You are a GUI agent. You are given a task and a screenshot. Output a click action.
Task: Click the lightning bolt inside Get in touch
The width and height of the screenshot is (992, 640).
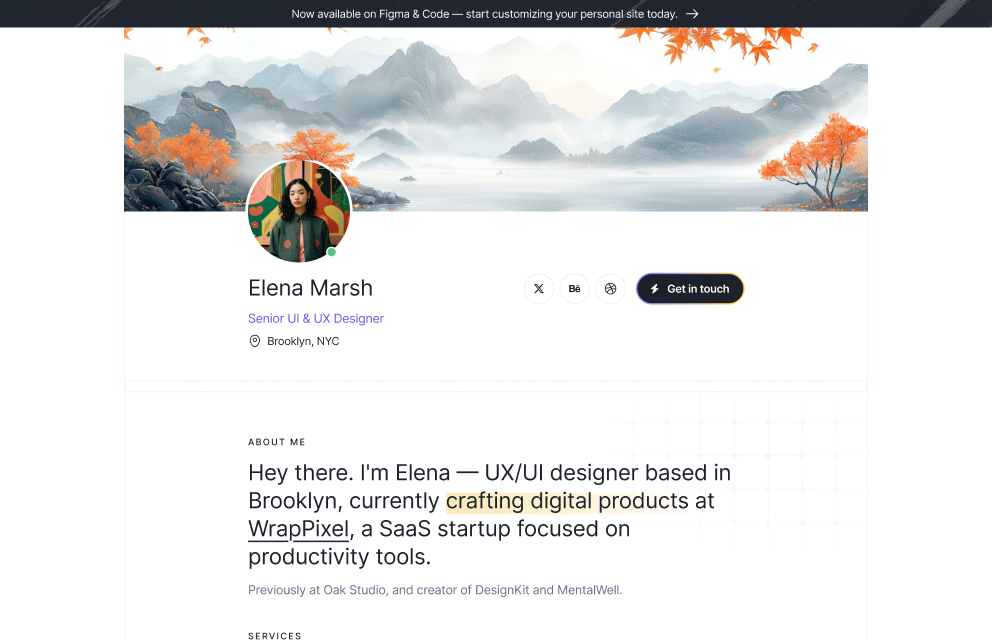tap(654, 288)
